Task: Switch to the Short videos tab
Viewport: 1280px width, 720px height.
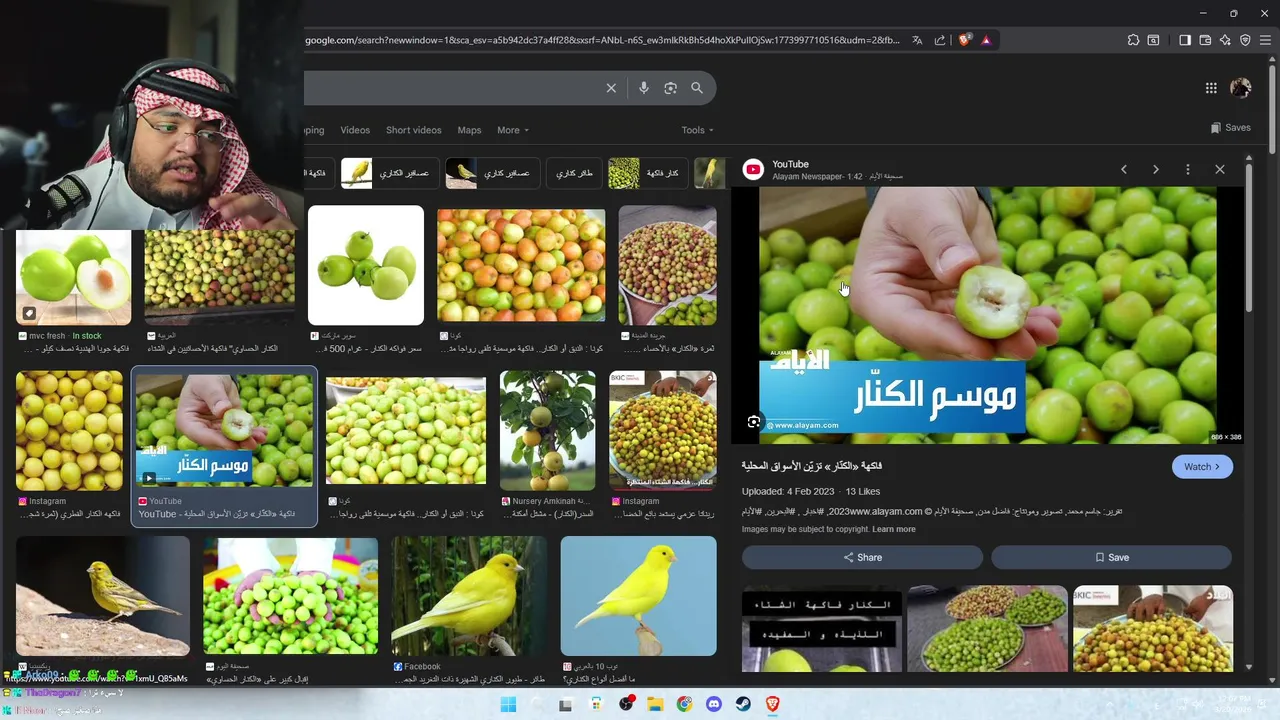Action: pos(413,130)
